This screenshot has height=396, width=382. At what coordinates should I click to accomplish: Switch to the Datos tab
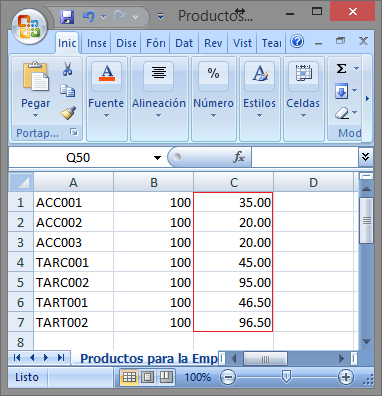184,43
